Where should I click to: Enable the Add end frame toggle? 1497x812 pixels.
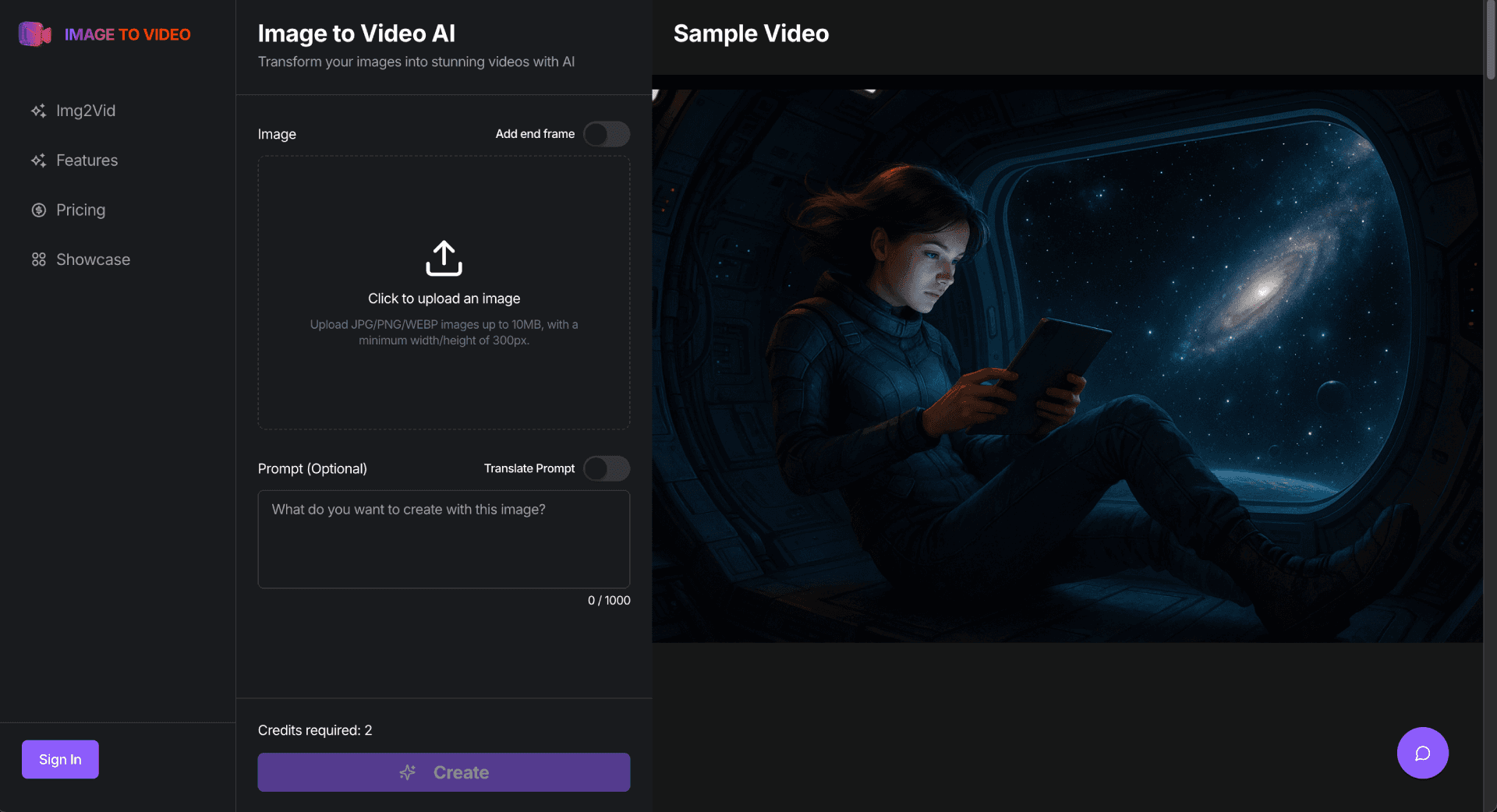[607, 134]
